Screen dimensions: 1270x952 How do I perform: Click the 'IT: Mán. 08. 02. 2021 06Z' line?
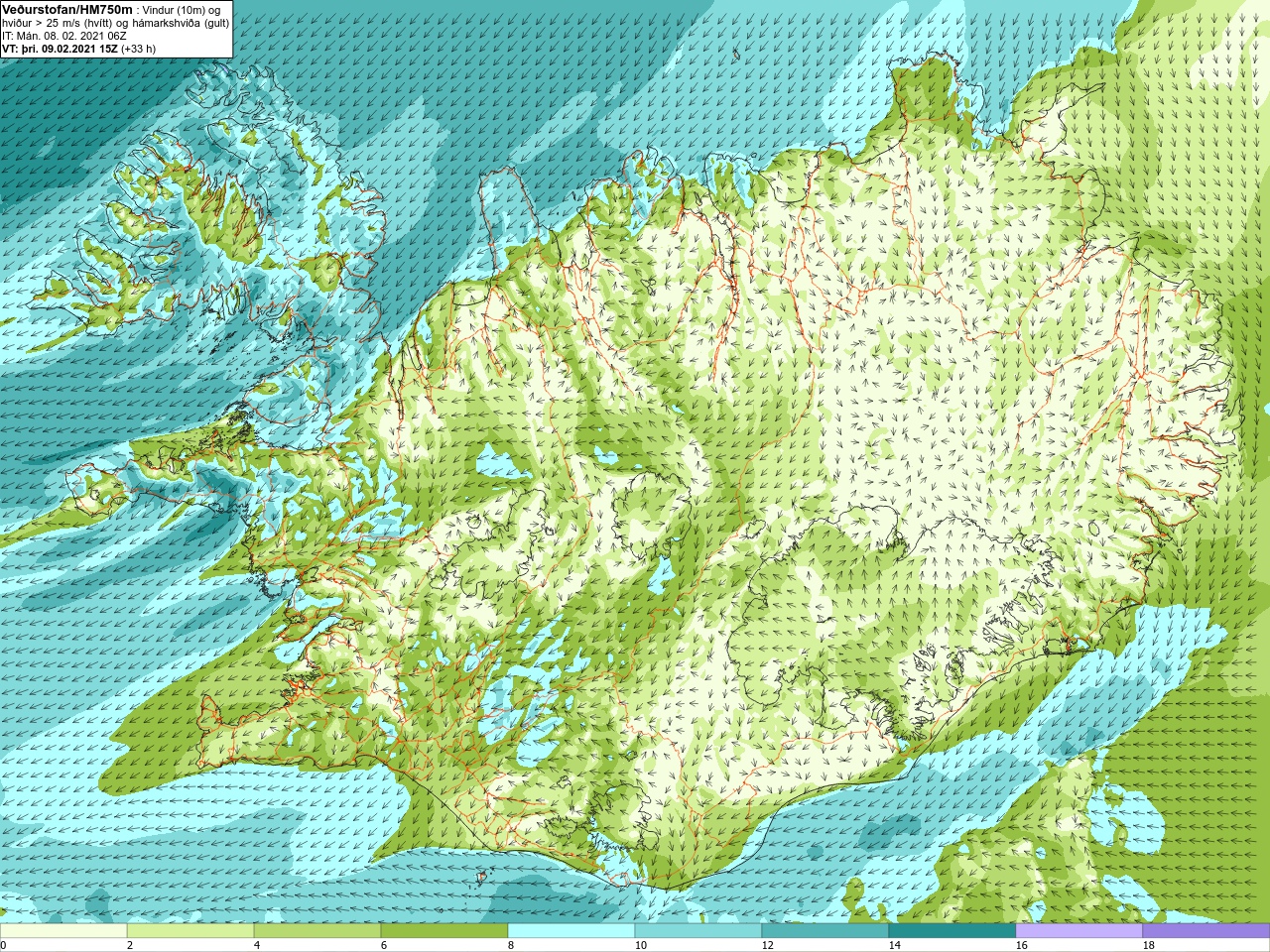coord(64,36)
